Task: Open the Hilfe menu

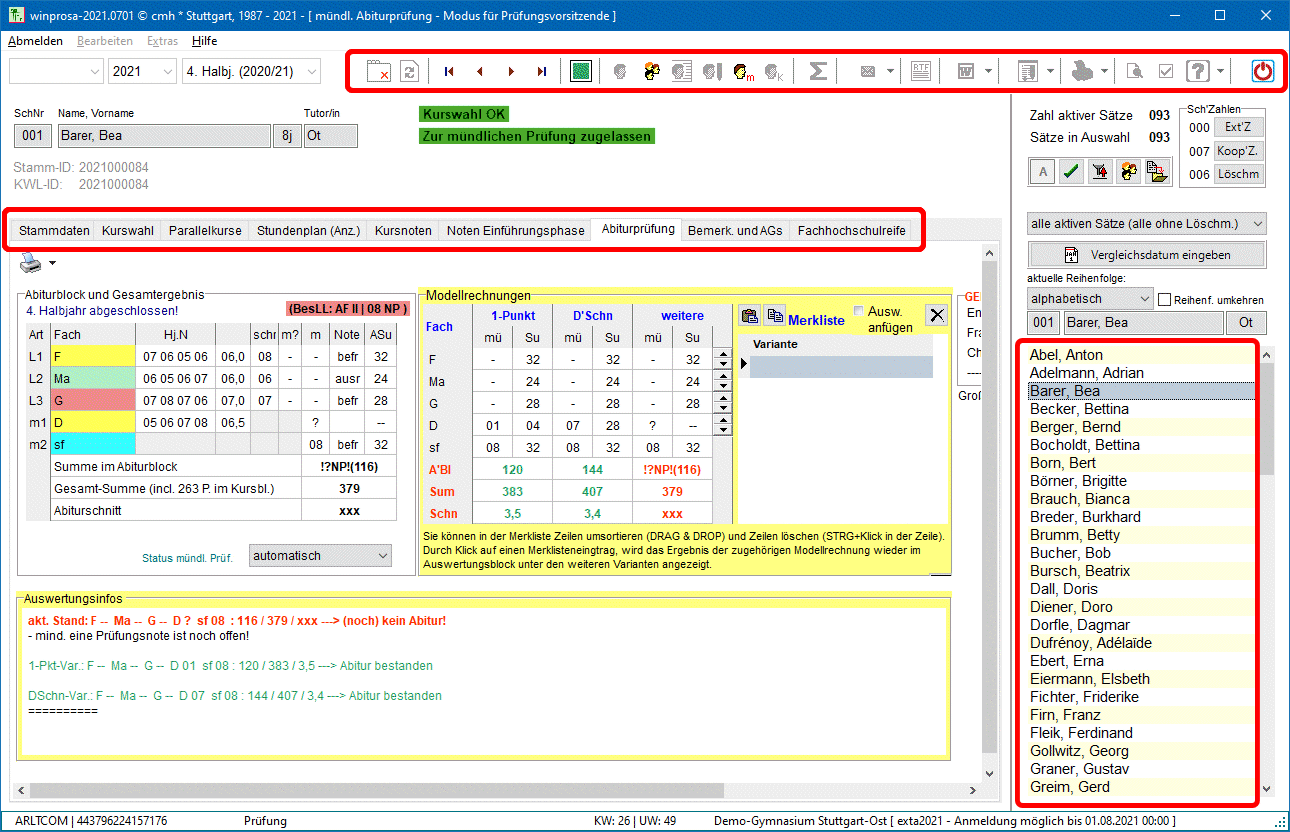Action: (204, 41)
